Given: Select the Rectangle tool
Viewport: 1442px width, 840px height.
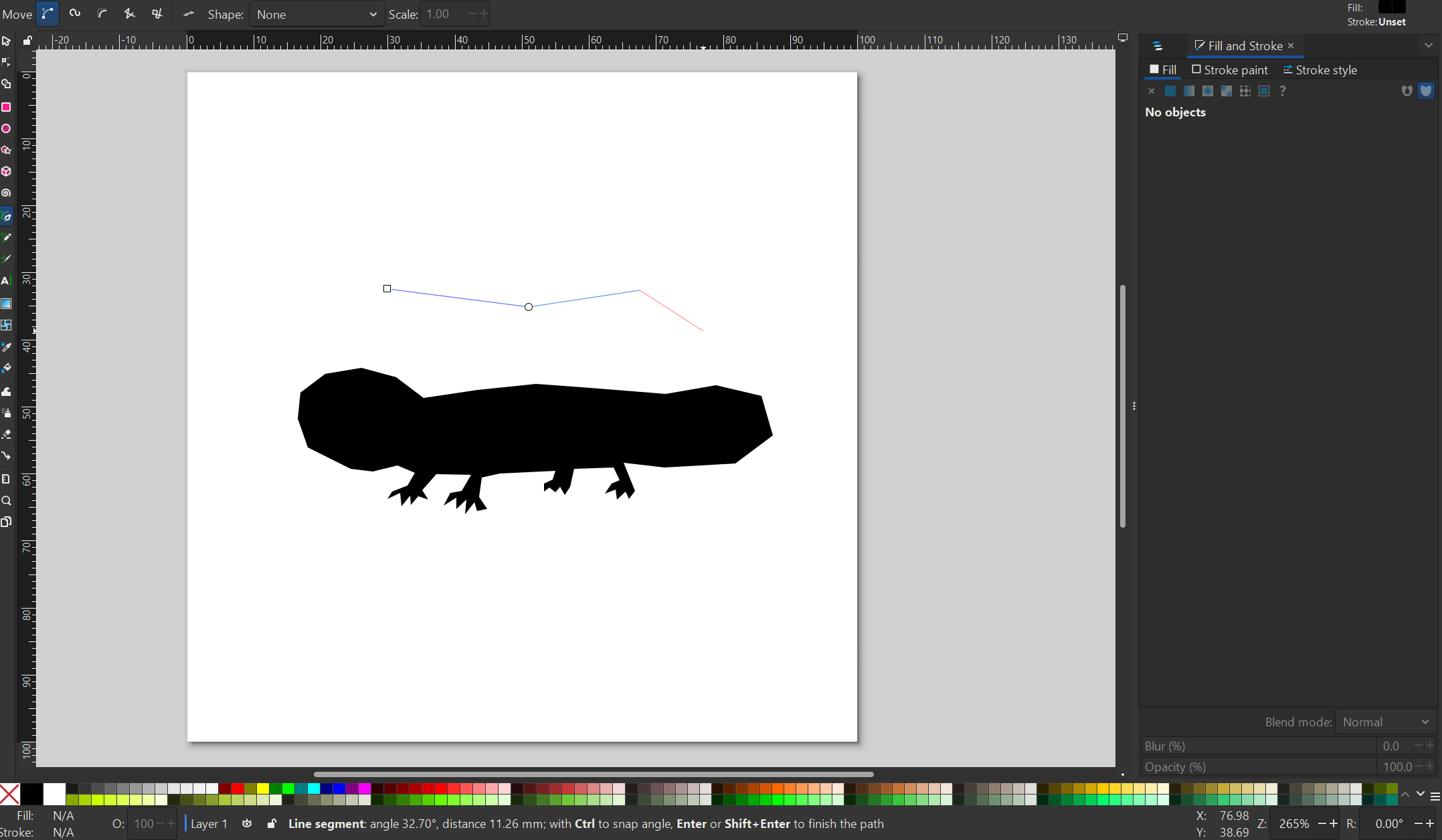Looking at the screenshot, I should tap(6, 107).
